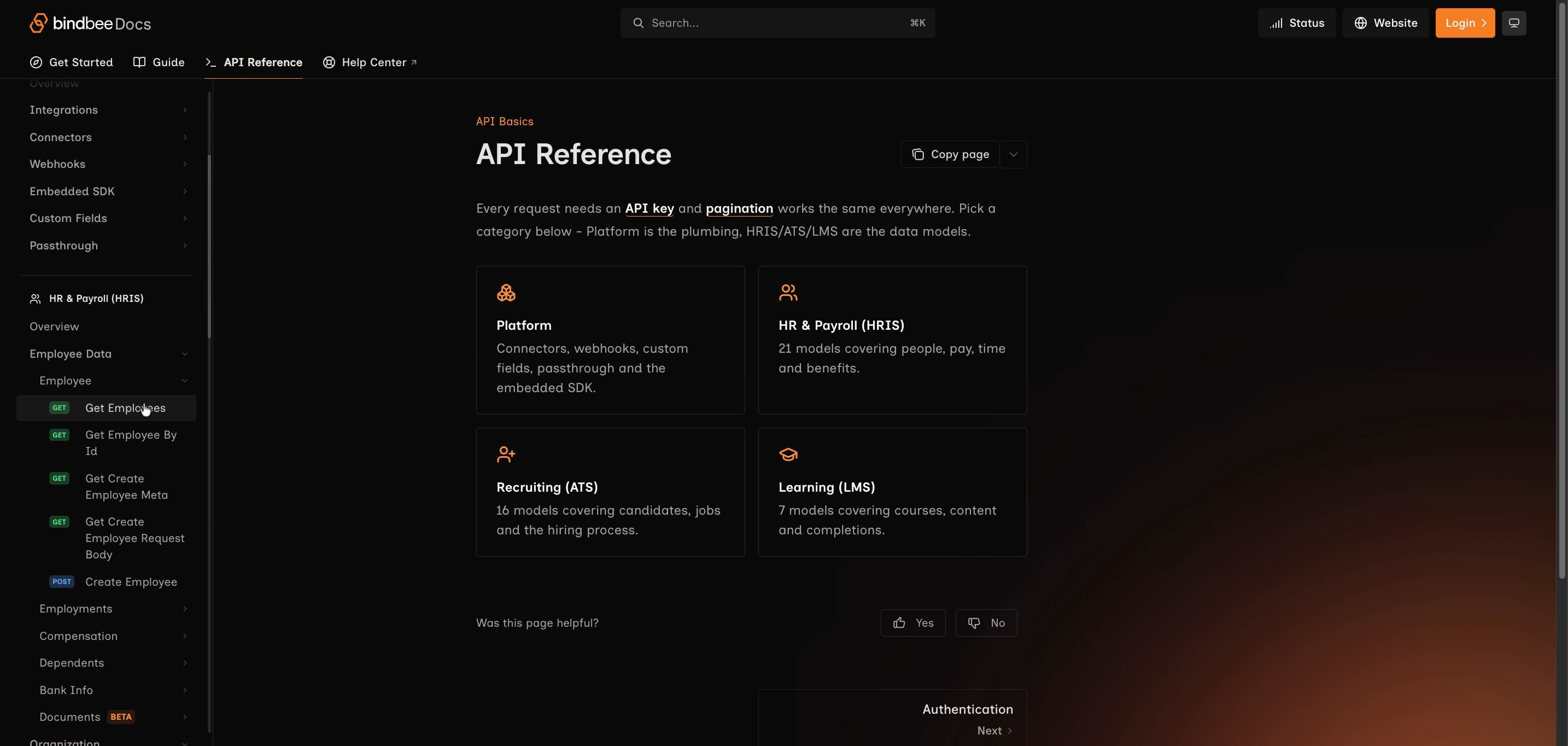The image size is (1568, 746).
Task: Click the BETA badge next to Documents
Action: (x=121, y=717)
